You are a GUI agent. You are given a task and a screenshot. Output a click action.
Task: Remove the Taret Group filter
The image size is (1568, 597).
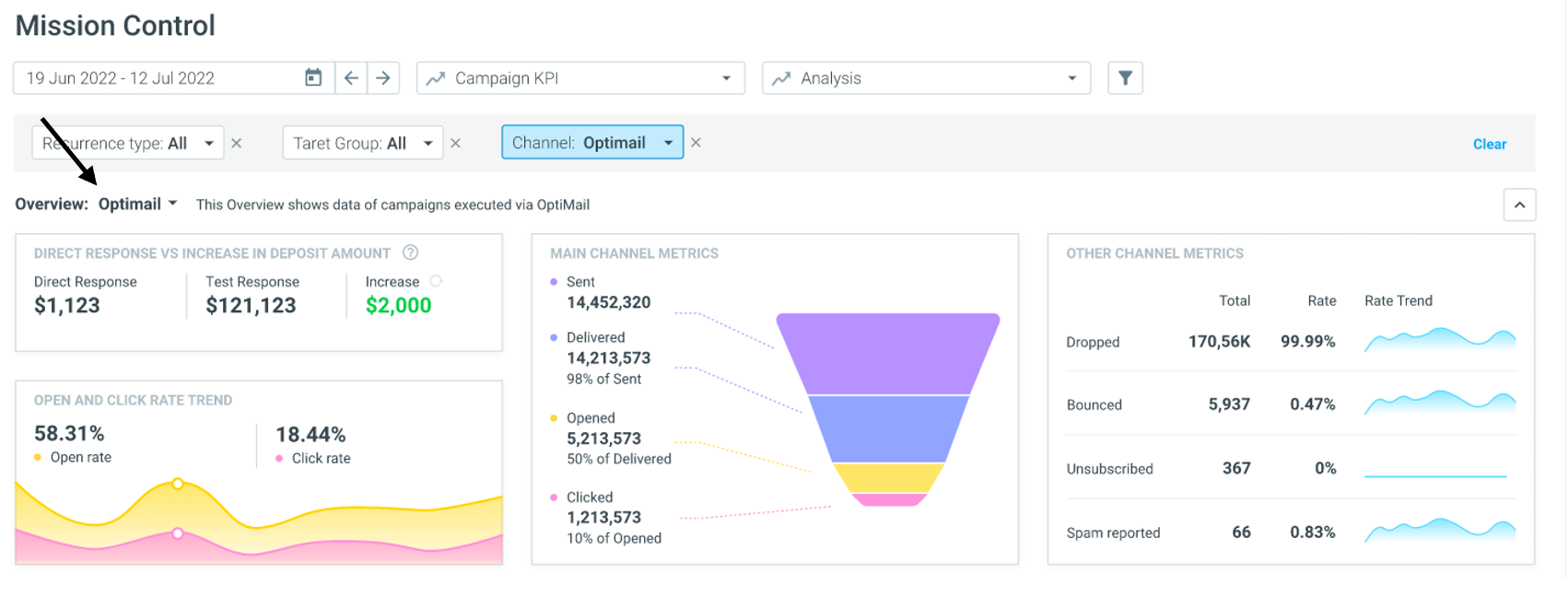455,143
